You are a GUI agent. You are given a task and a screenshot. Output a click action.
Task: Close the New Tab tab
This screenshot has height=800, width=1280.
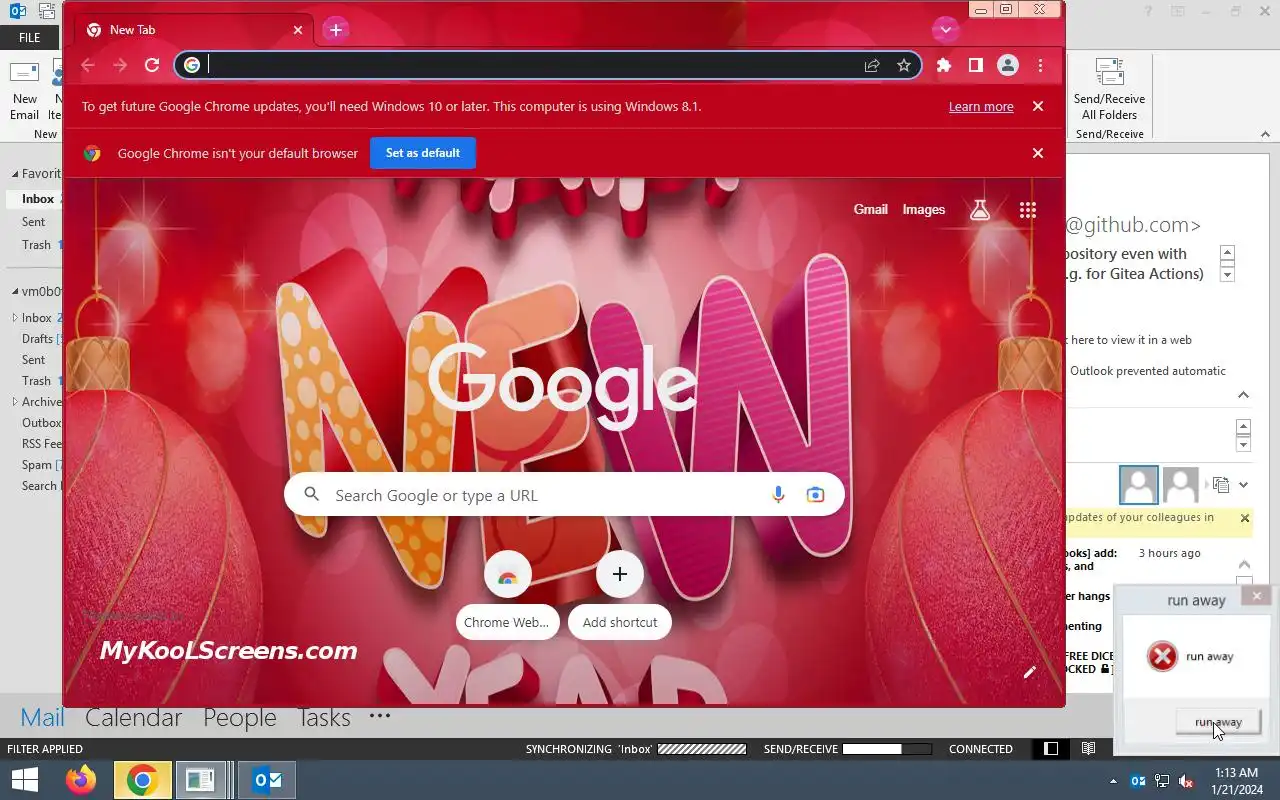click(x=297, y=30)
